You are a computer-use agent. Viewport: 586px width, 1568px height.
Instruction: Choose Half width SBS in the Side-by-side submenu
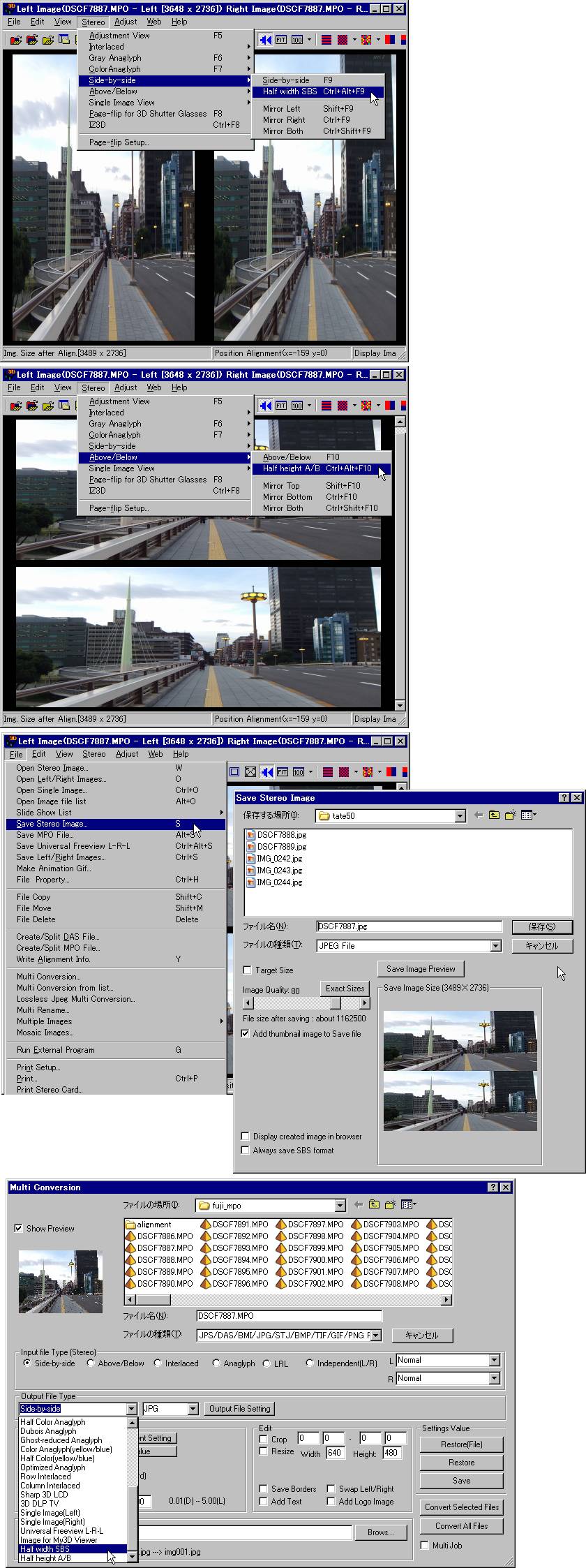coord(317,91)
